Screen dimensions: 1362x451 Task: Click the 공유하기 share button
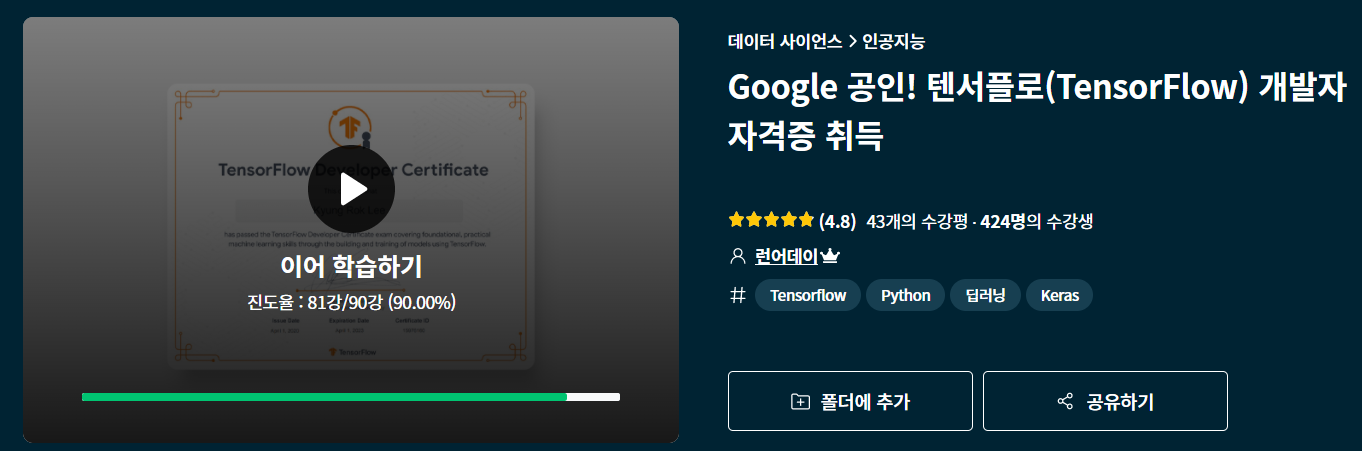(x=1105, y=401)
